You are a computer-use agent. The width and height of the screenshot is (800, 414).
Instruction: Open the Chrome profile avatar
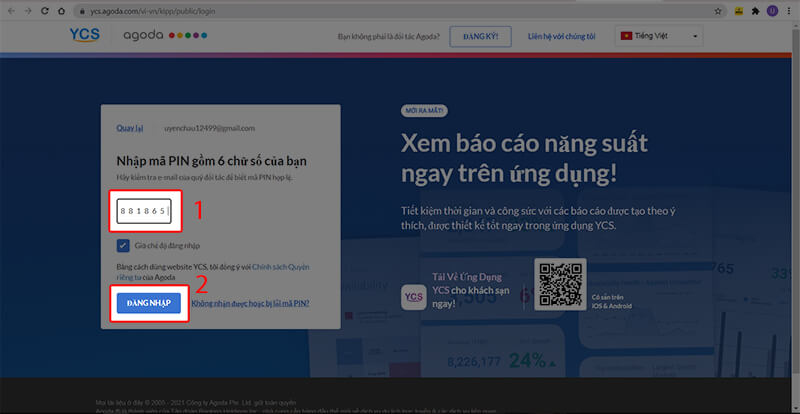tap(771, 10)
